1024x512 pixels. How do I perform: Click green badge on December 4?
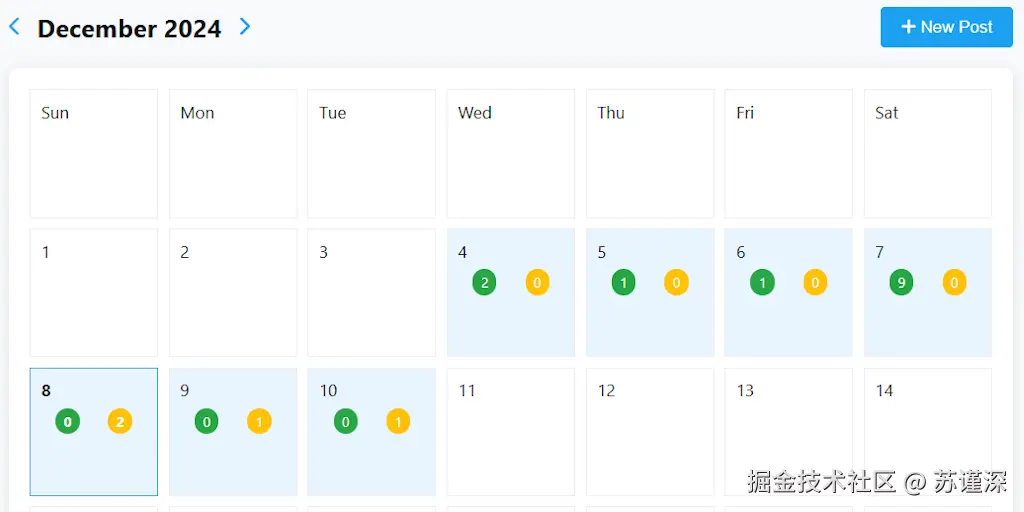(x=485, y=283)
